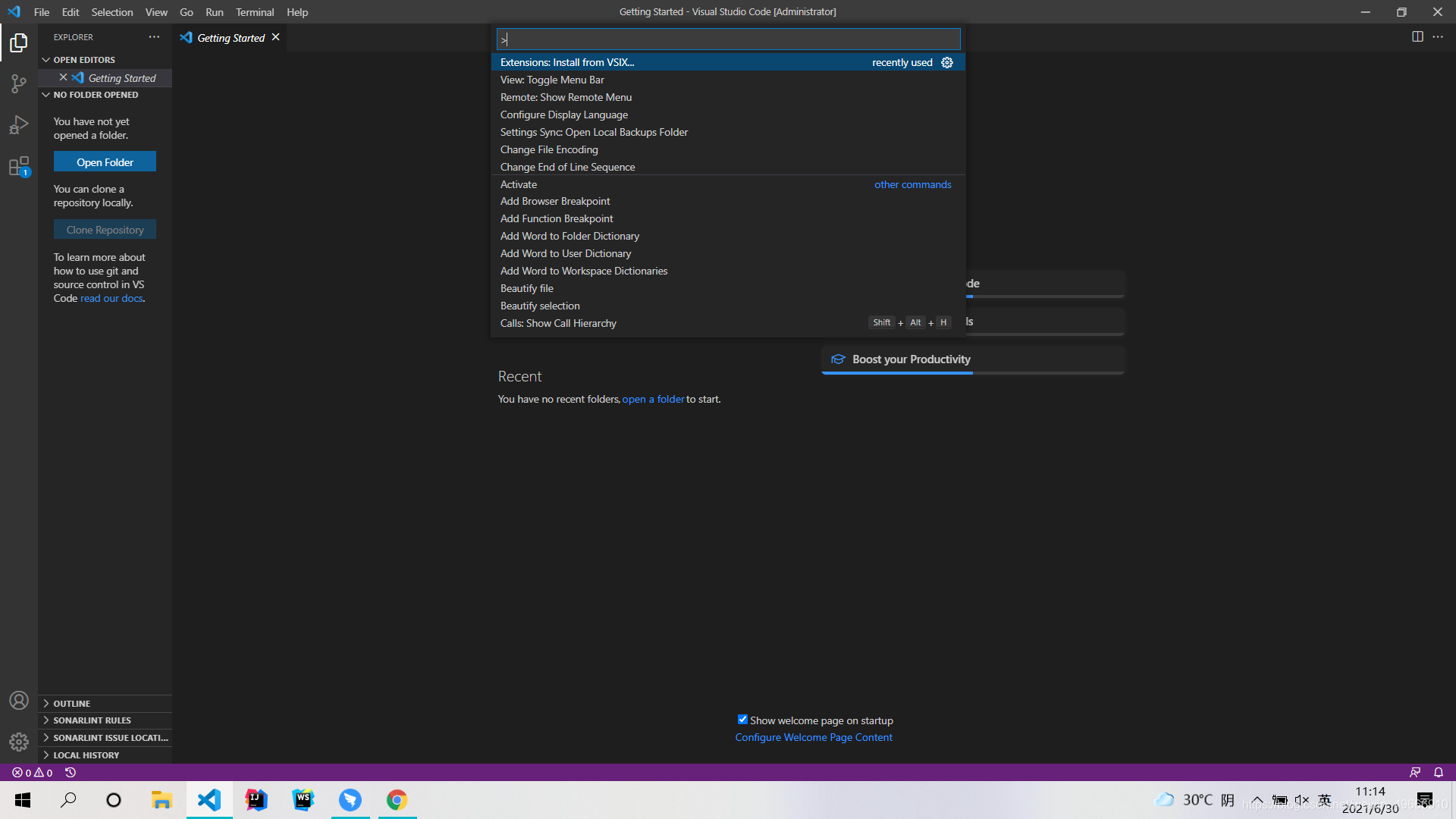Expand the Outline section
Viewport: 1456px width, 819px height.
click(x=71, y=704)
